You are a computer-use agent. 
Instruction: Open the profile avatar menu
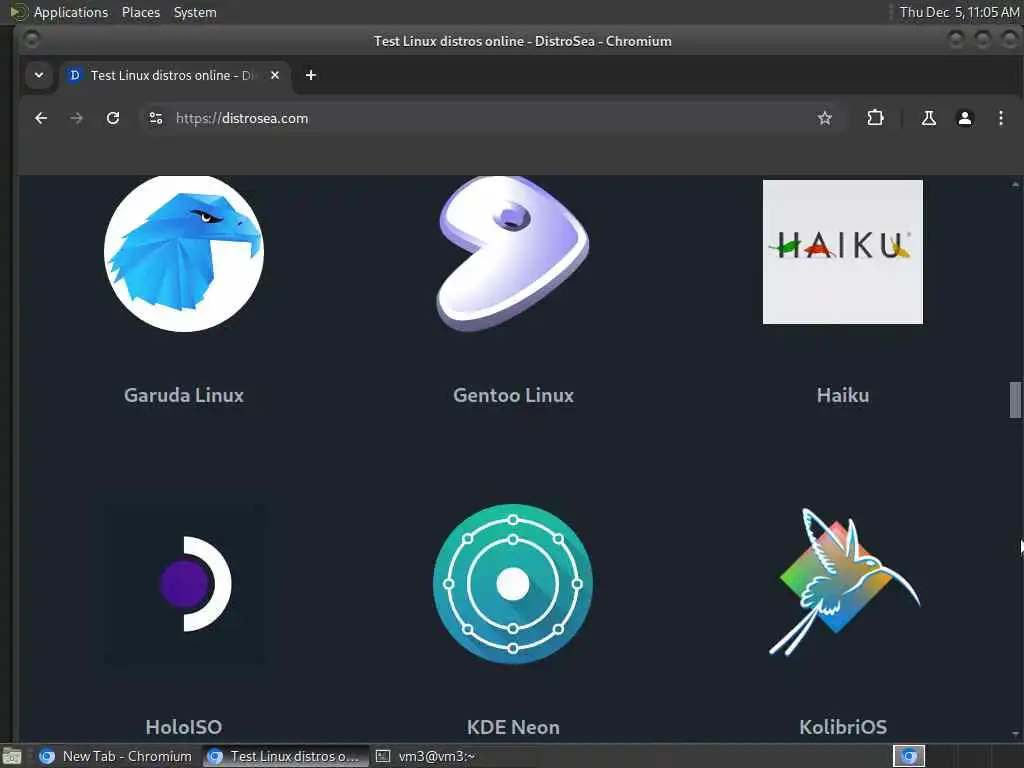click(x=965, y=118)
